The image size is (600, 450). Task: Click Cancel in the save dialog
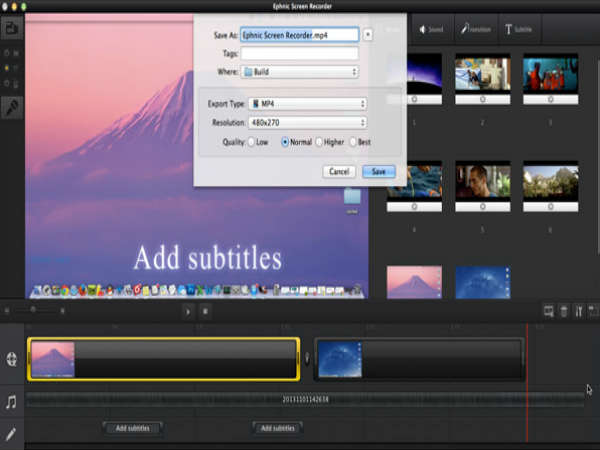tap(340, 172)
